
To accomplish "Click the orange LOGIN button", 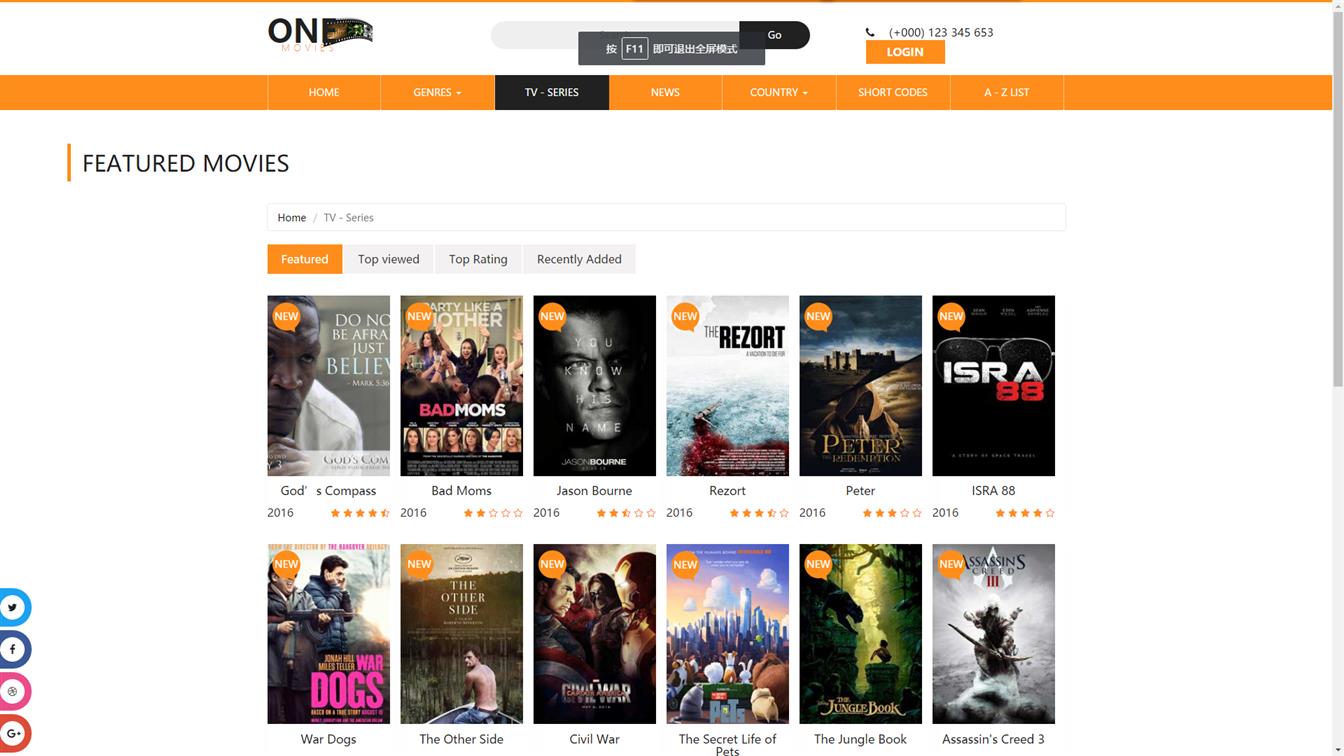I will point(905,52).
